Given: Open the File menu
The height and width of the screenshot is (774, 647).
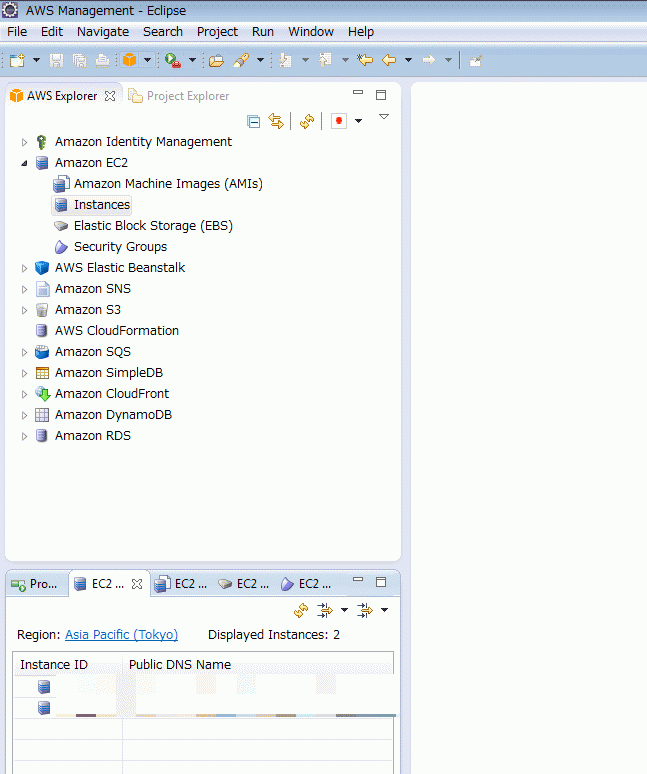Looking at the screenshot, I should 17,32.
